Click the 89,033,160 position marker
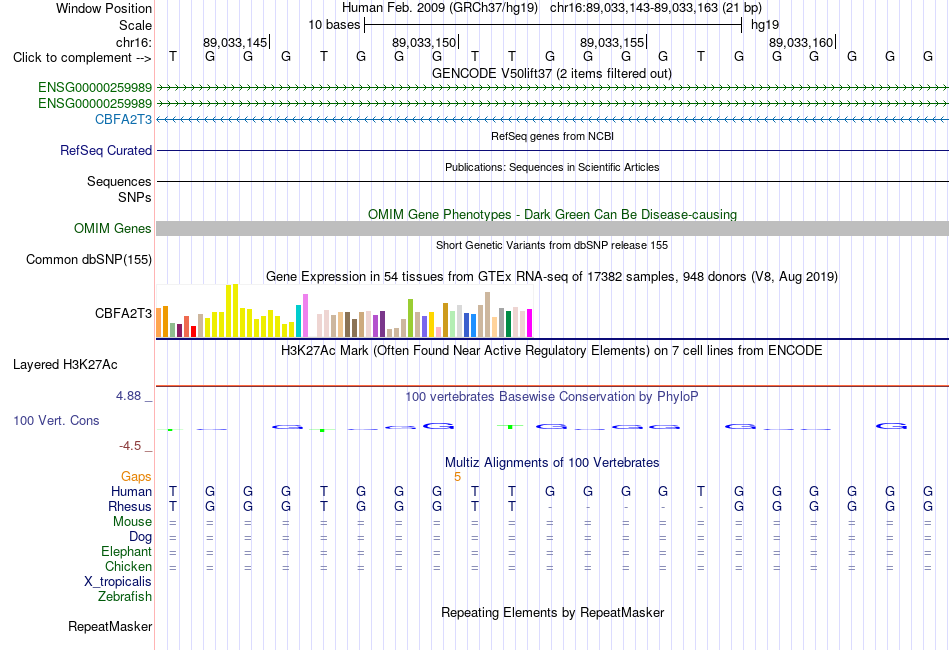The image size is (950, 650). tap(801, 42)
